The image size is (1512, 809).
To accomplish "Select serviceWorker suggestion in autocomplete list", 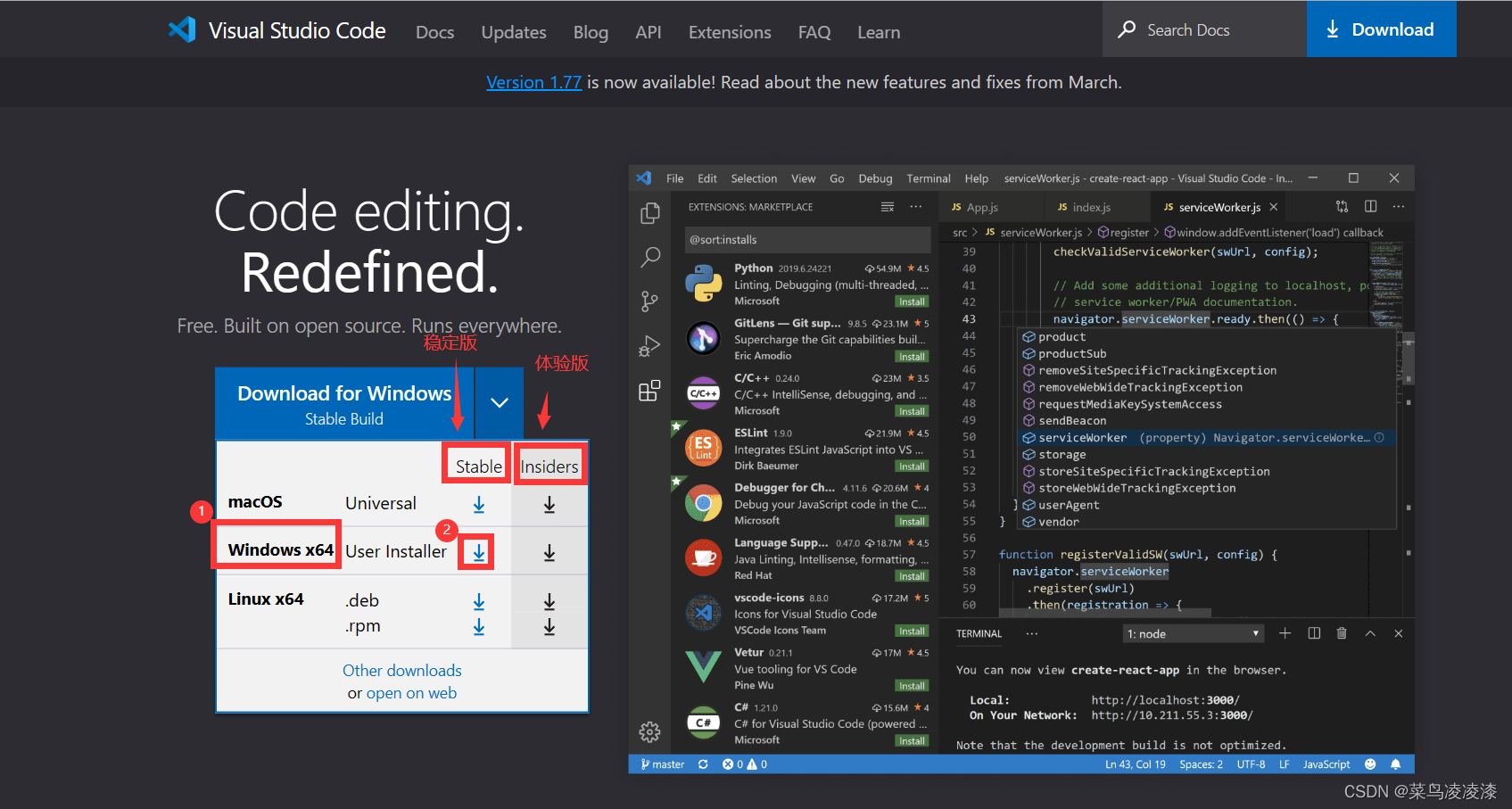I will 1206,438.
